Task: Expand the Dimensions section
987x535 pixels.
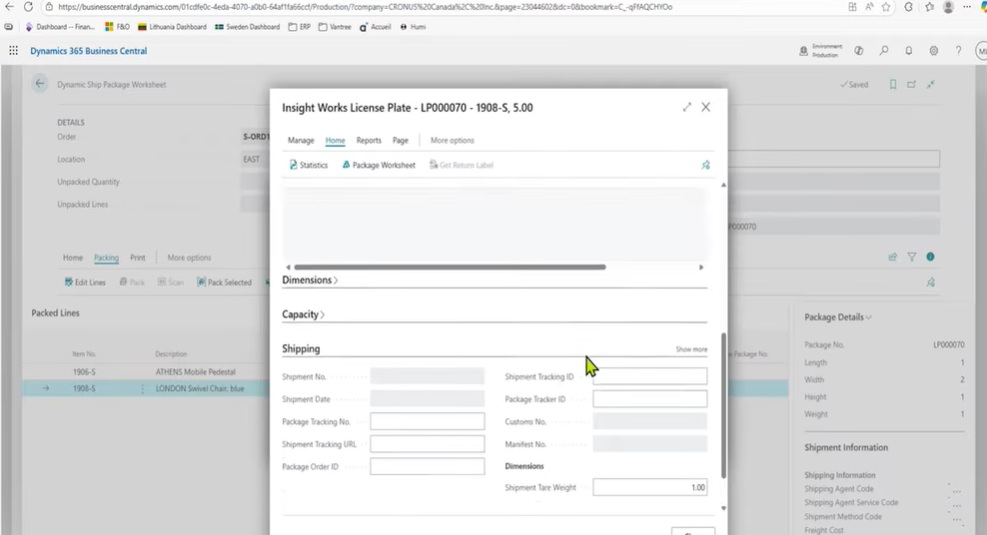Action: point(310,280)
